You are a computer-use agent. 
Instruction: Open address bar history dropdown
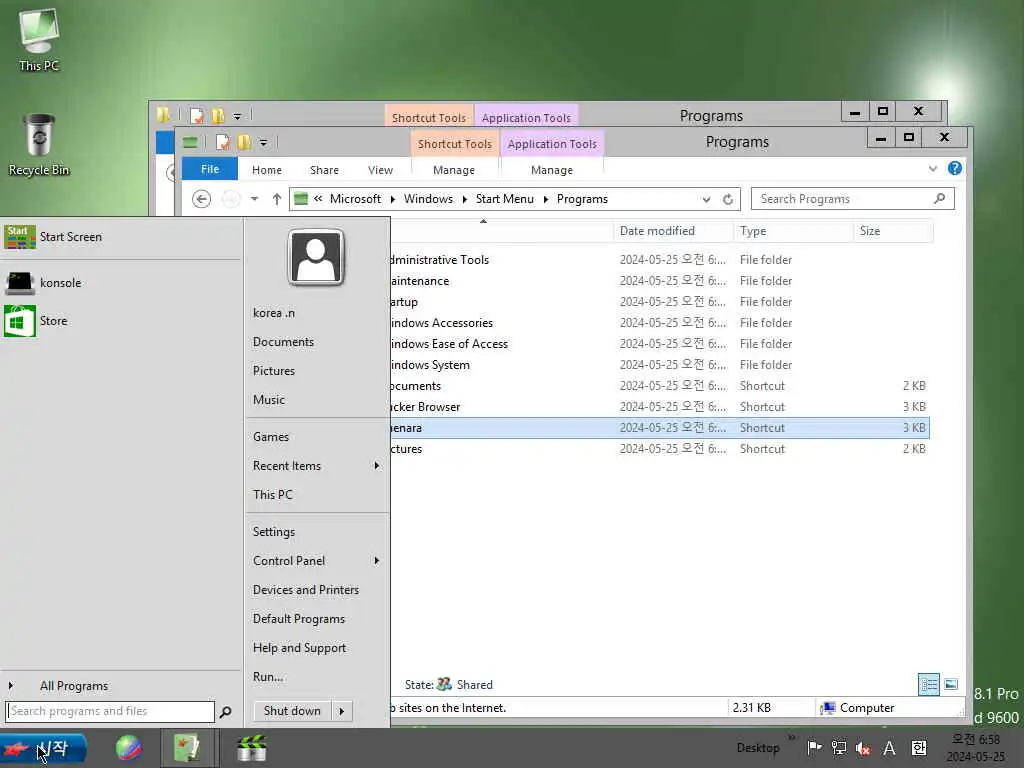(x=706, y=199)
